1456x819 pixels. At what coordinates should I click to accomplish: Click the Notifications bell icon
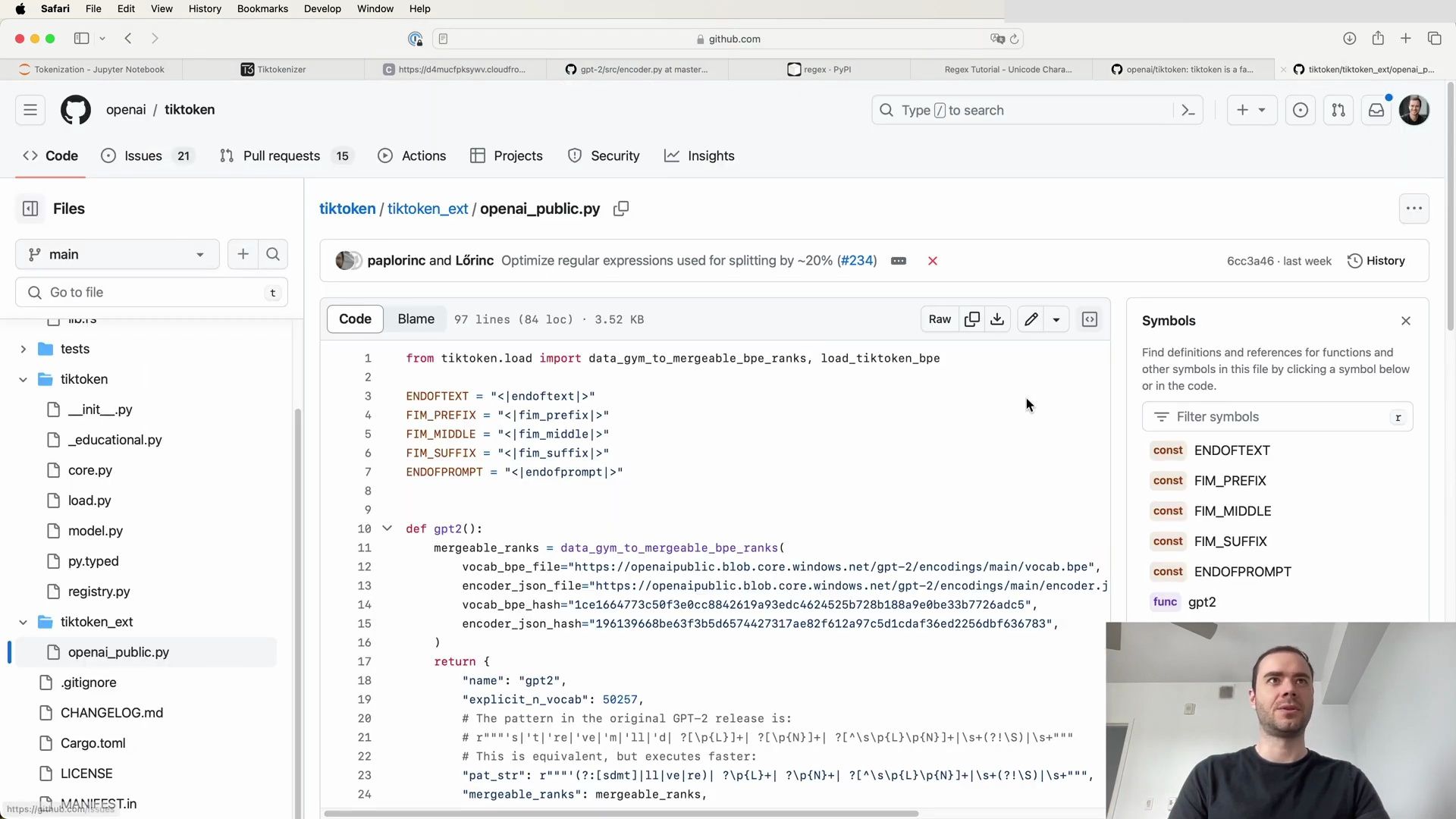coord(1377,110)
